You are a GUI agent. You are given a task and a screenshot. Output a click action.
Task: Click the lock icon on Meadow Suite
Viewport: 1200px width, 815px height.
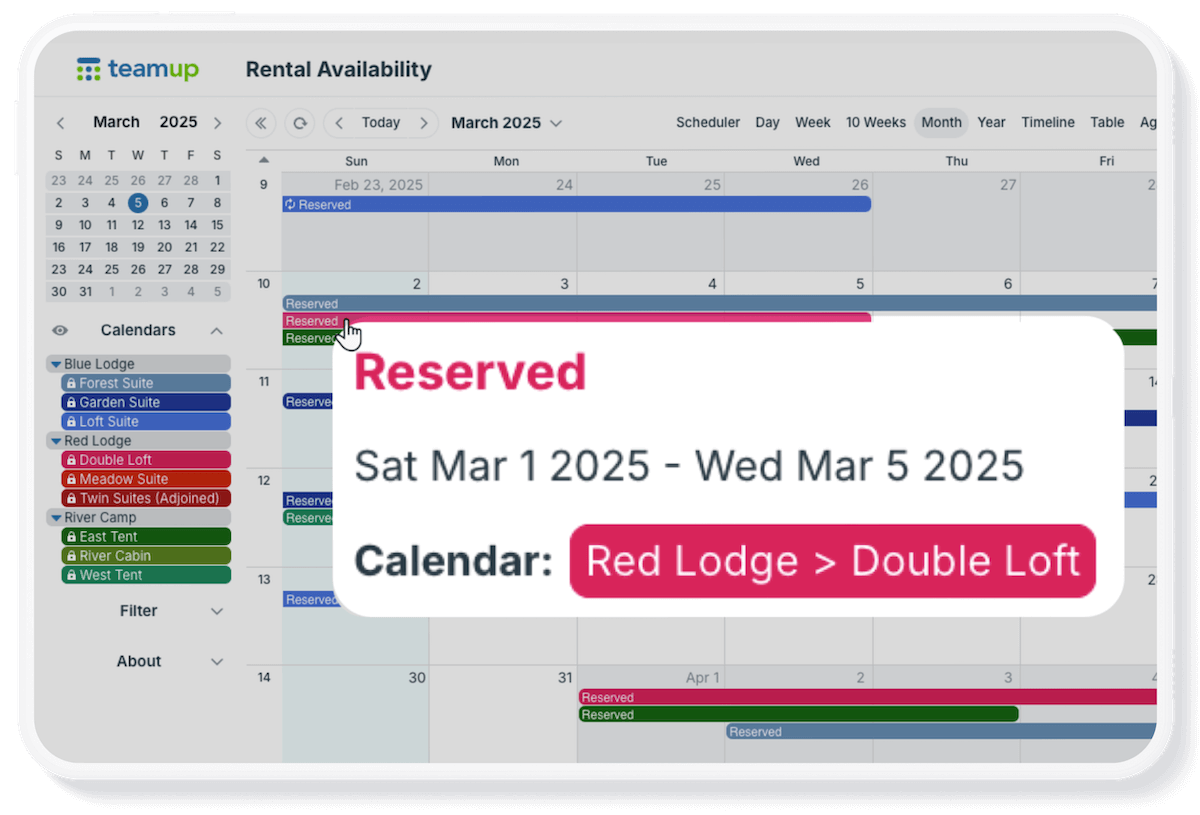click(x=71, y=479)
